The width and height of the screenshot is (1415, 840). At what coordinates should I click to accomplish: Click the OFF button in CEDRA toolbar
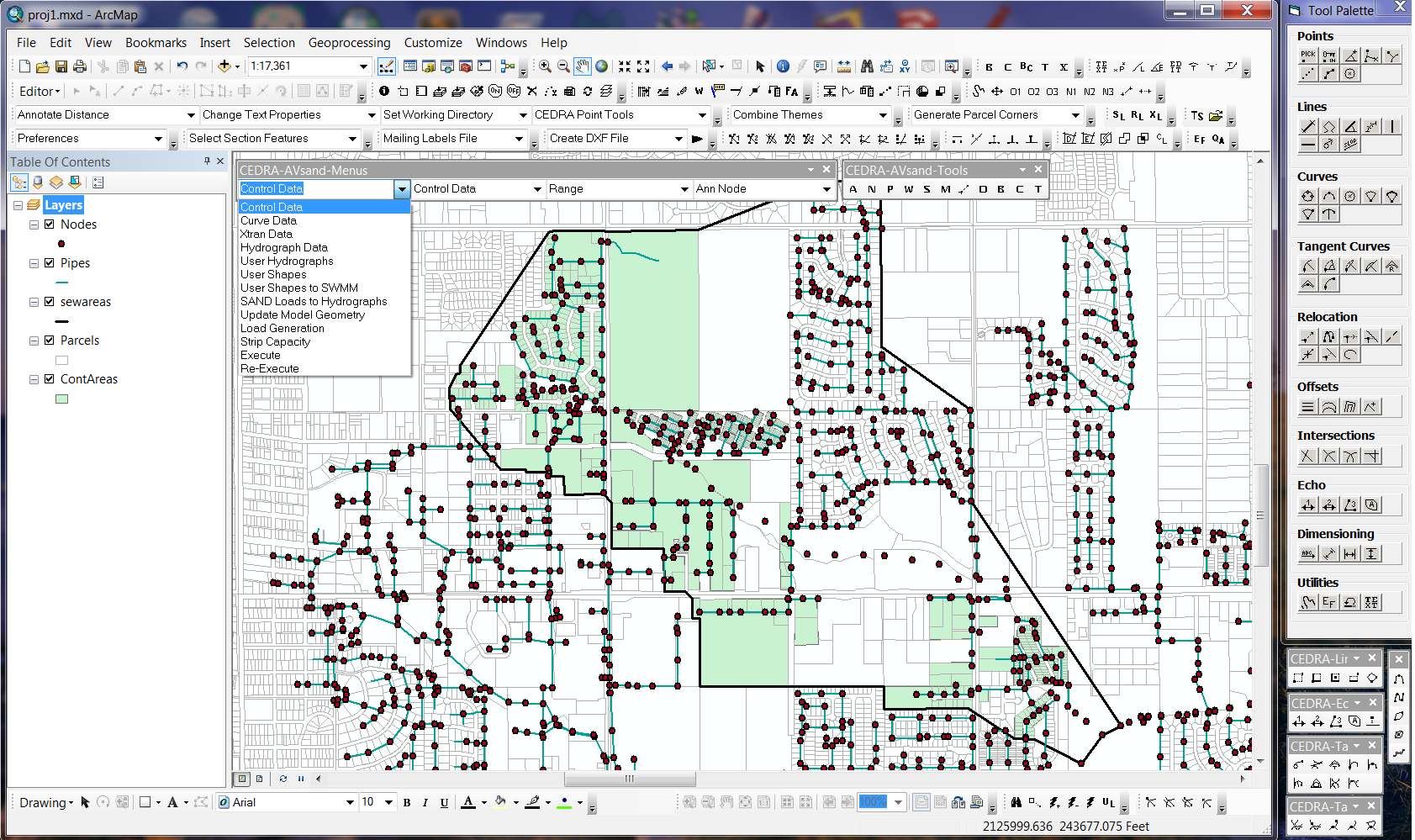(x=514, y=91)
